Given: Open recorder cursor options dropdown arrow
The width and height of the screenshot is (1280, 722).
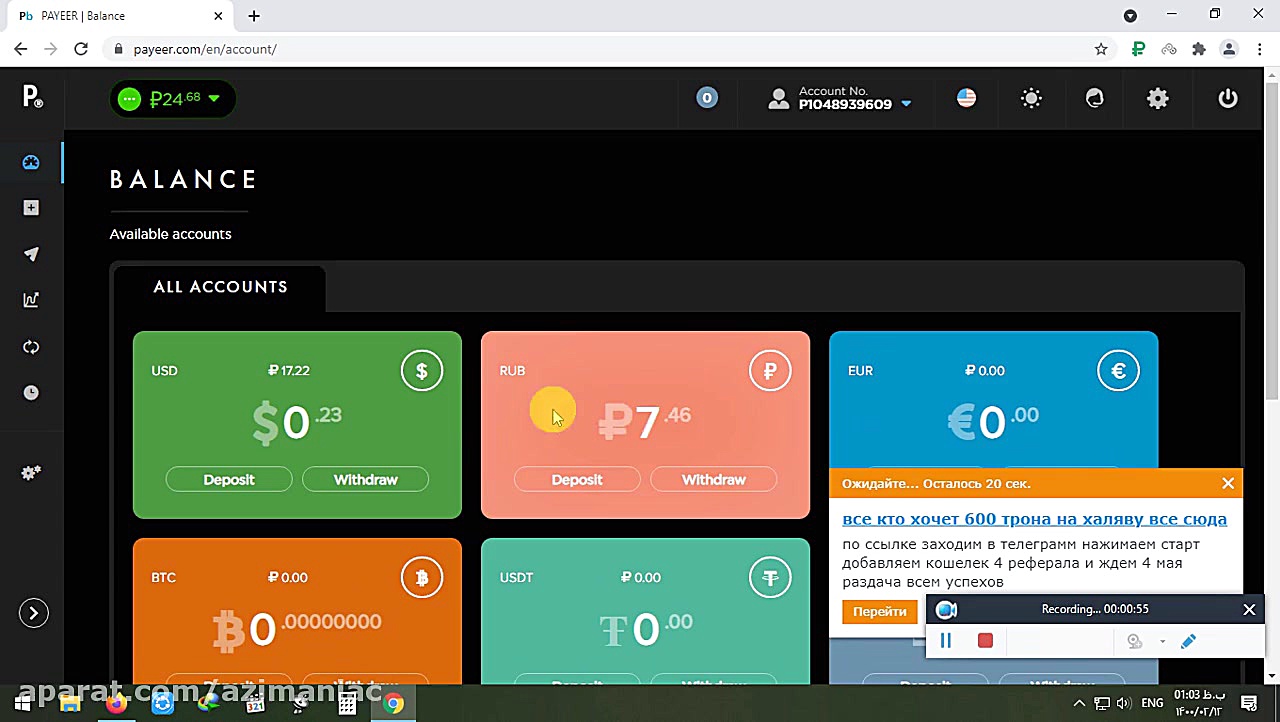Looking at the screenshot, I should (x=1162, y=642).
